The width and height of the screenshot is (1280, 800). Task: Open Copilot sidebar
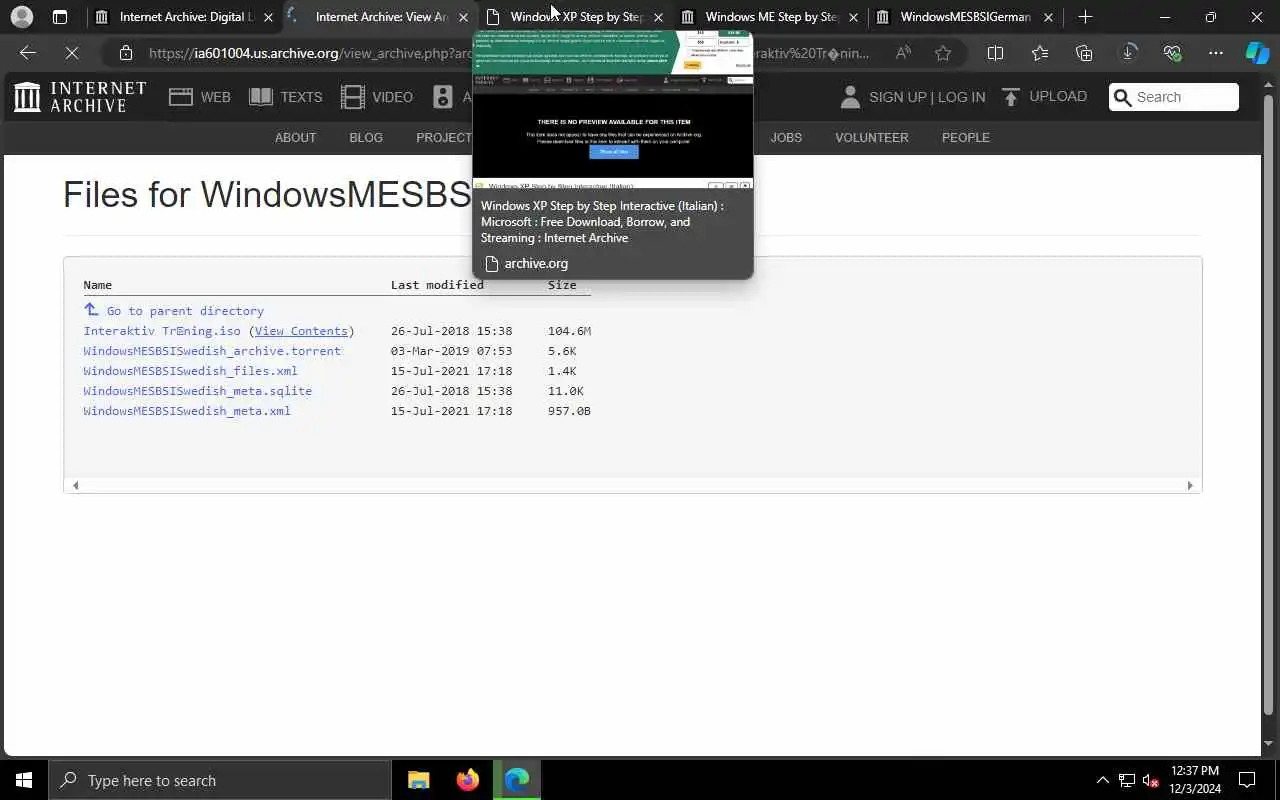pyautogui.click(x=1257, y=53)
